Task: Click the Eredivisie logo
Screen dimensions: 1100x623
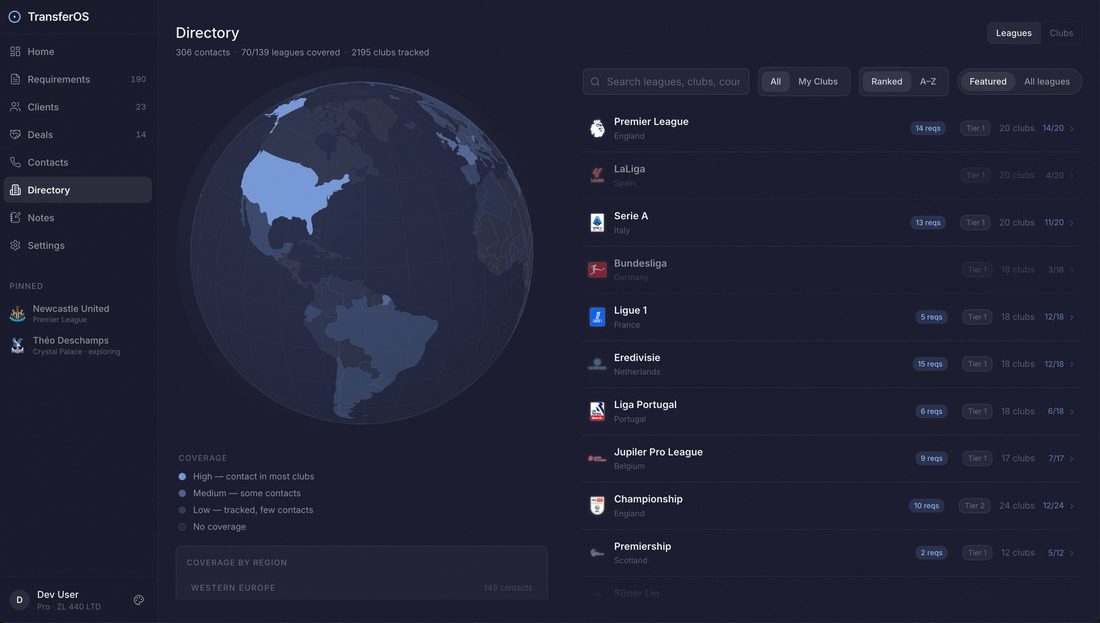Action: pos(597,364)
